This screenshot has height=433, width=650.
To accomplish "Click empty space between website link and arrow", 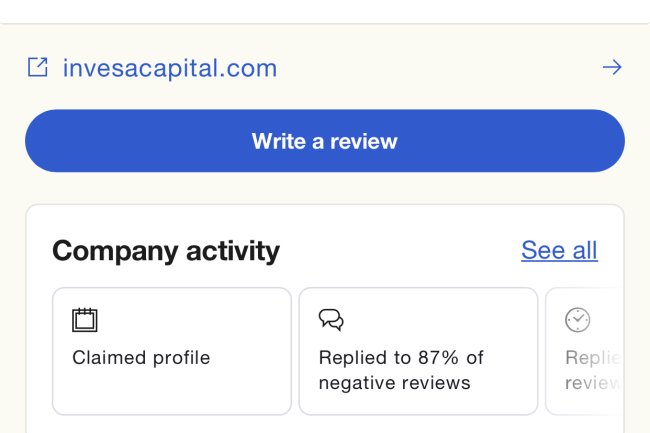I will [x=440, y=68].
